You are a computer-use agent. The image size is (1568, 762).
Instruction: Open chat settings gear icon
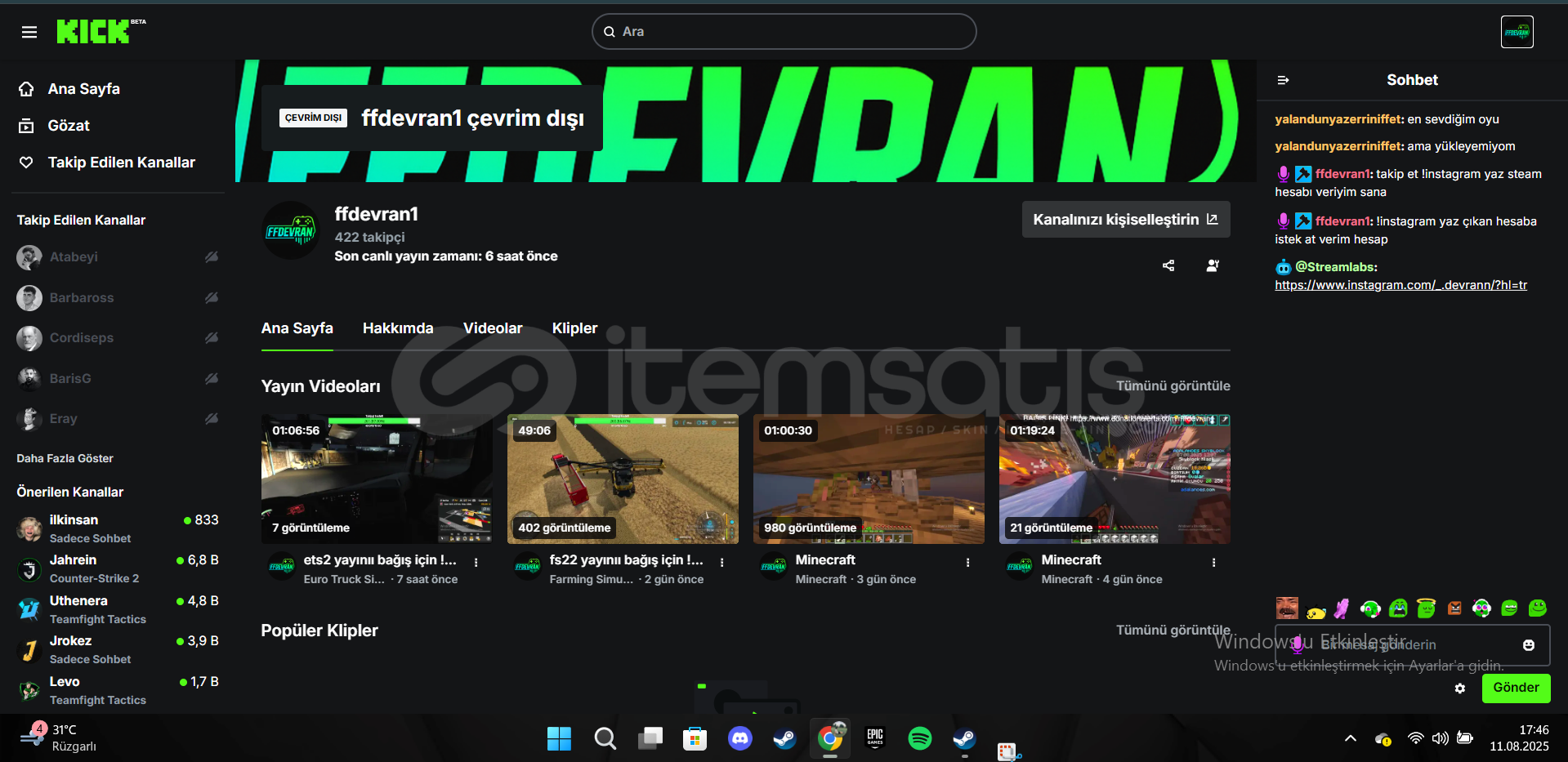[x=1459, y=688]
